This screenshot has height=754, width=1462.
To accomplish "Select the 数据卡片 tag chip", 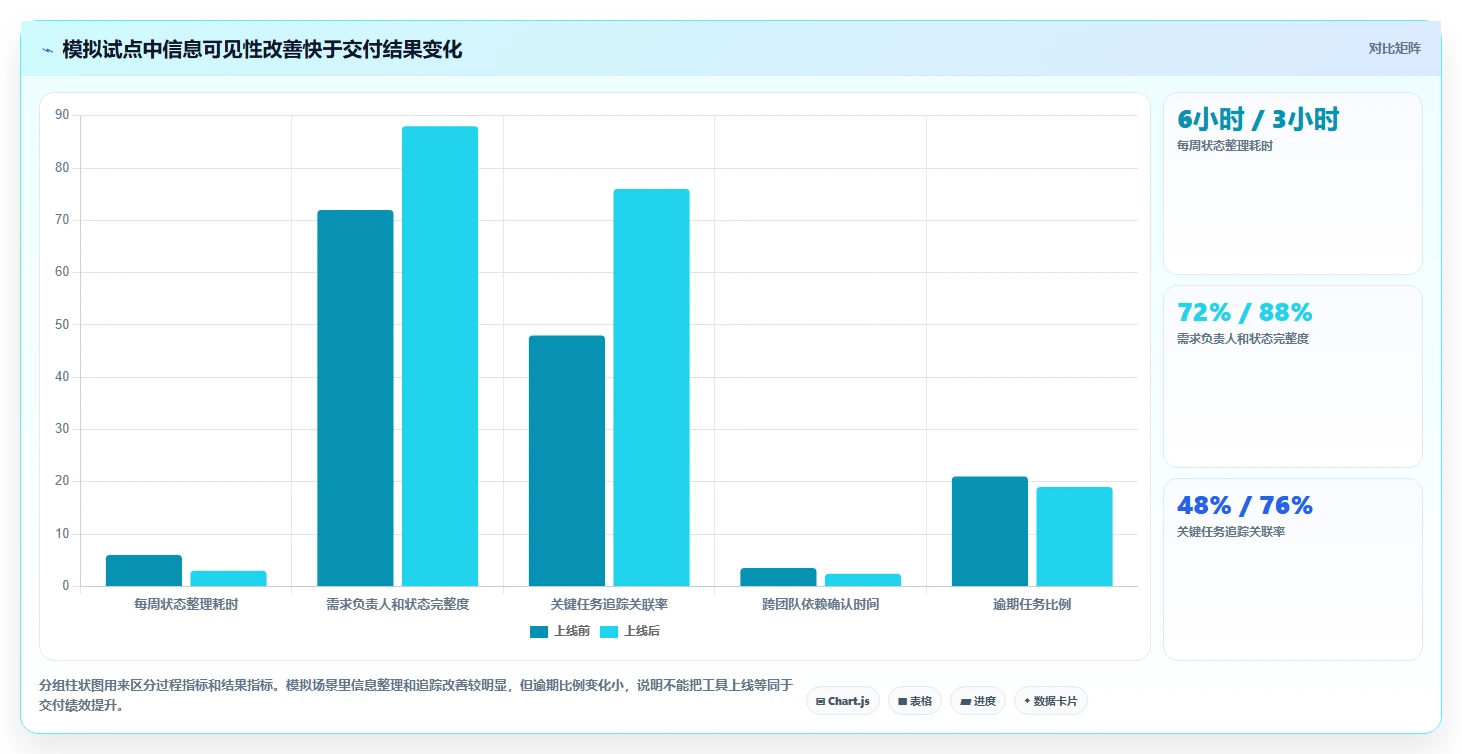I will [1050, 701].
